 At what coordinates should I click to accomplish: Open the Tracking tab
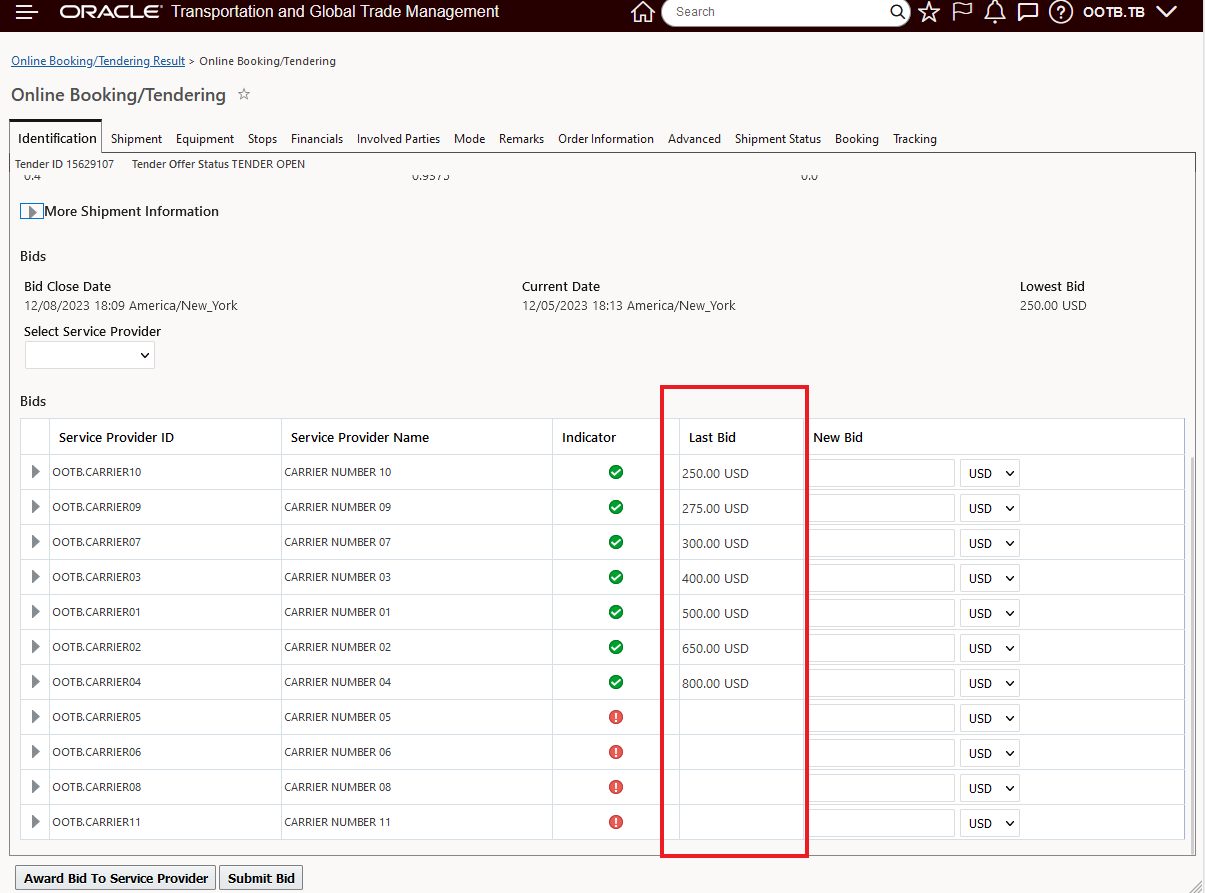(915, 139)
